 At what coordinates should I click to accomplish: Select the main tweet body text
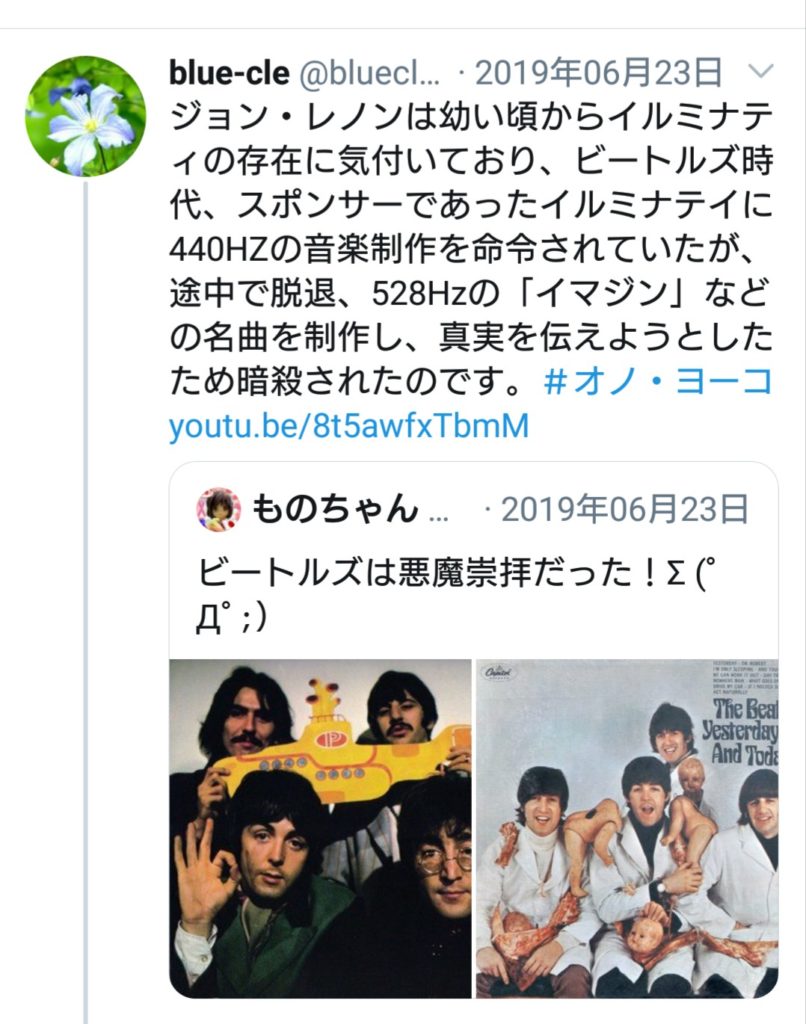coord(471,248)
